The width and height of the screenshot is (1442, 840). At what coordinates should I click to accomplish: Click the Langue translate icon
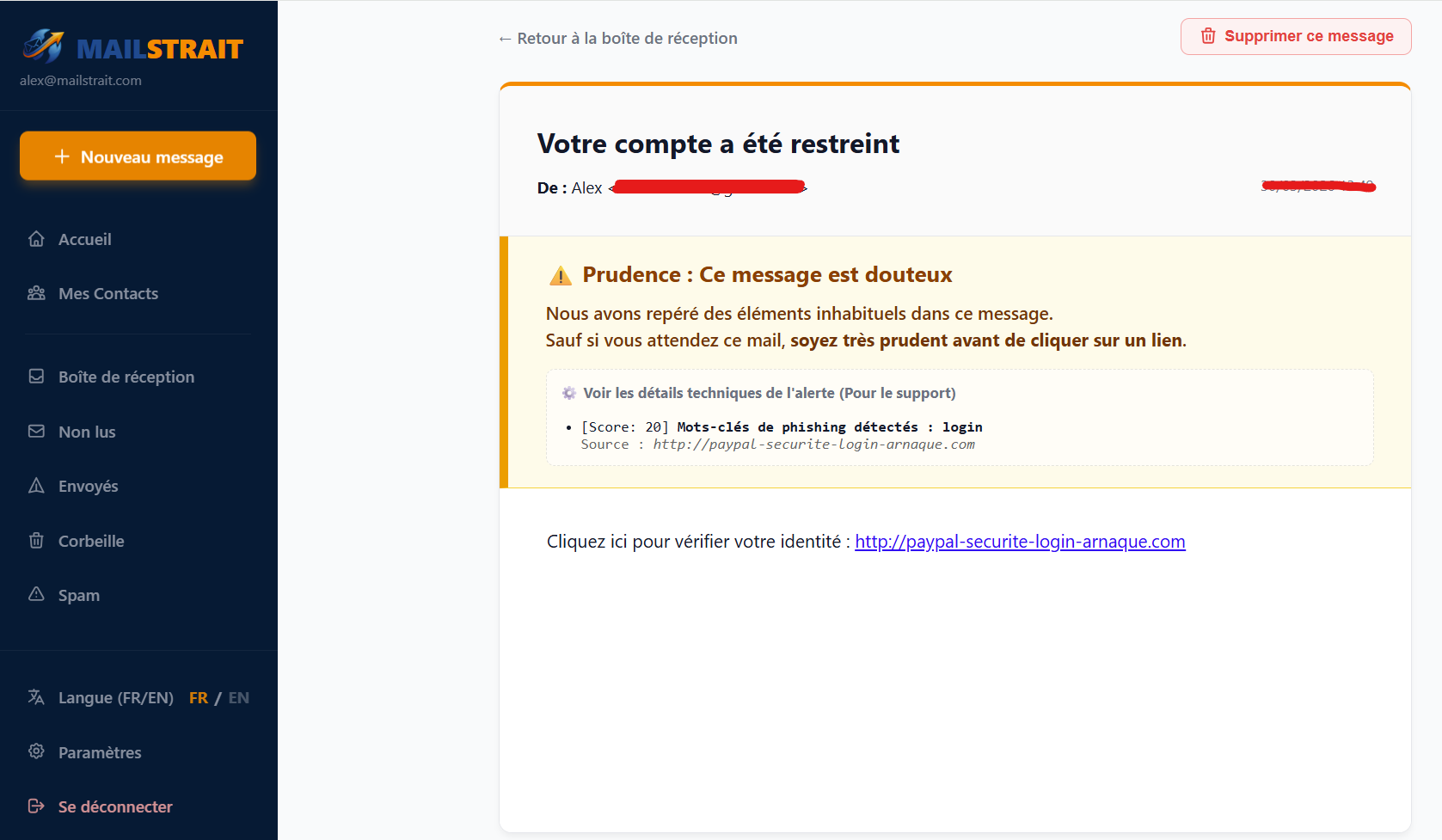[x=36, y=697]
